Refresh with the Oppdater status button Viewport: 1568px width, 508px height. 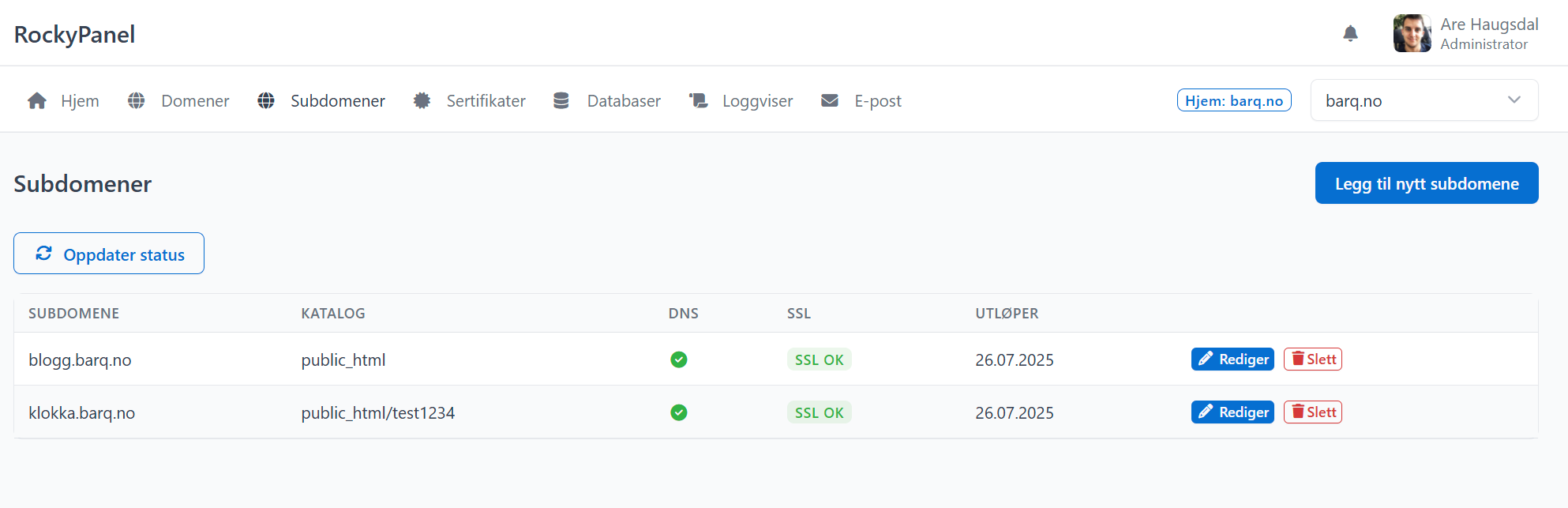[109, 254]
